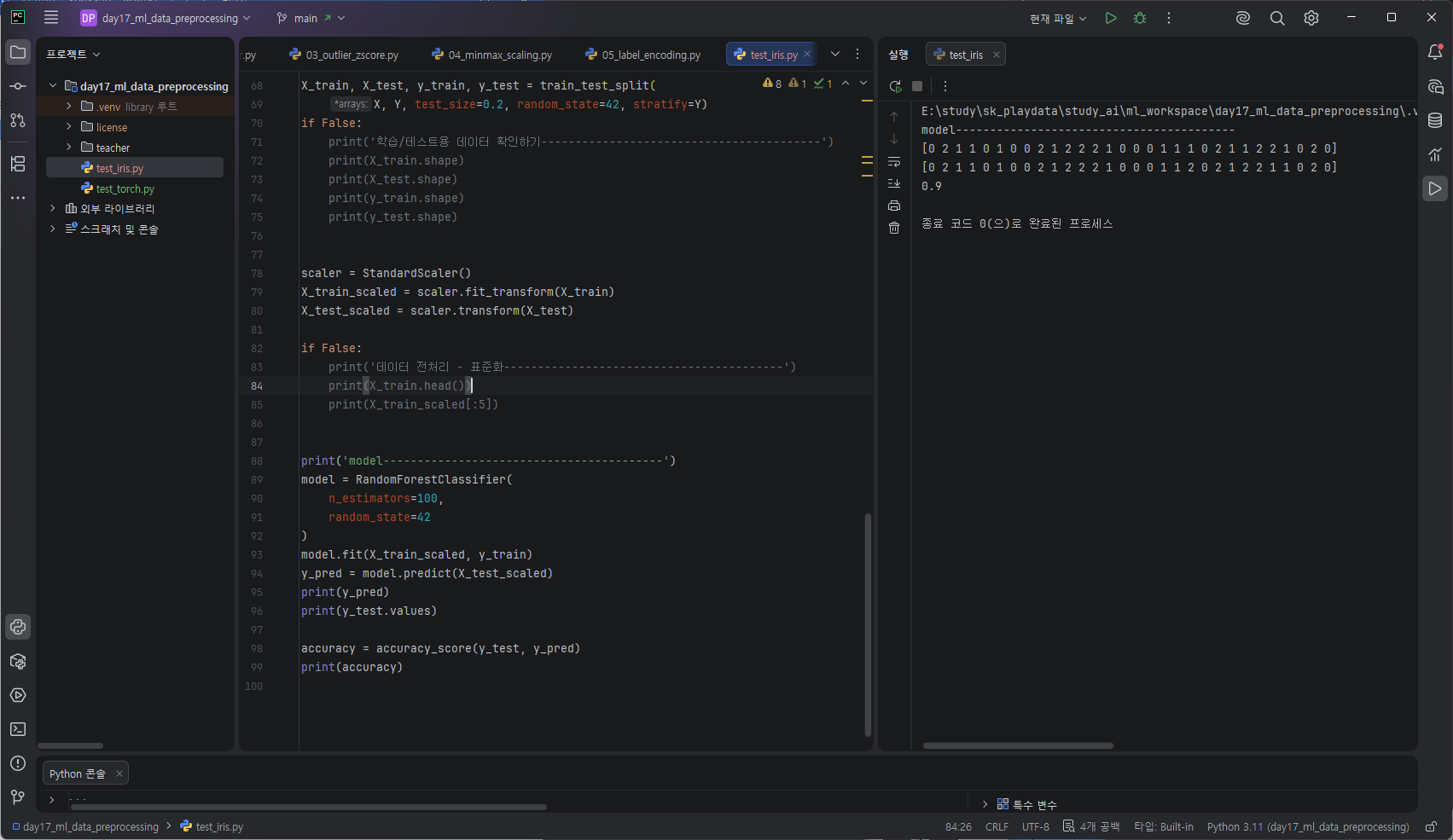Close the Python 콘솔 tab
The image size is (1453, 840).
pos(119,773)
